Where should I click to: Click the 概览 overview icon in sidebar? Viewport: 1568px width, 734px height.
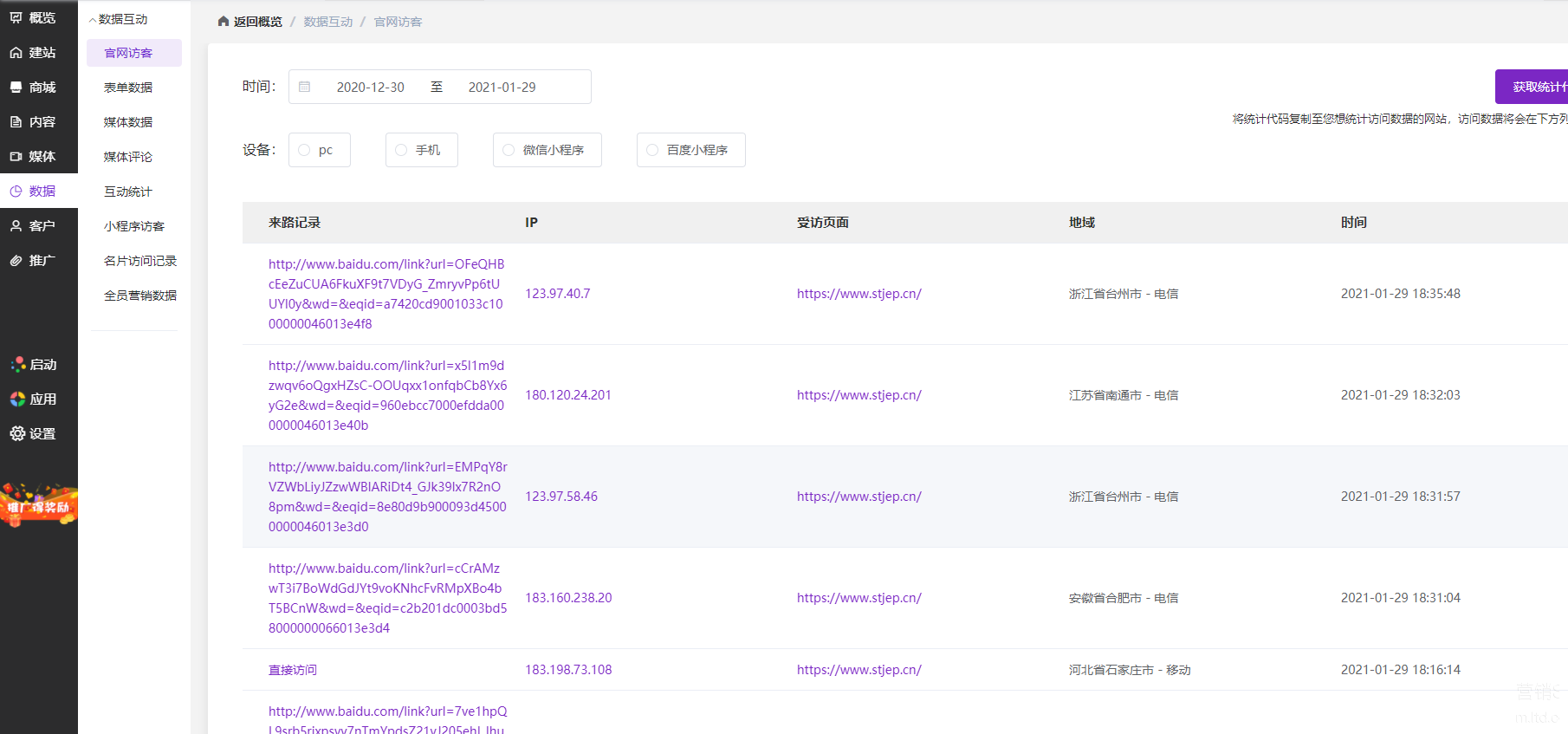[x=16, y=17]
